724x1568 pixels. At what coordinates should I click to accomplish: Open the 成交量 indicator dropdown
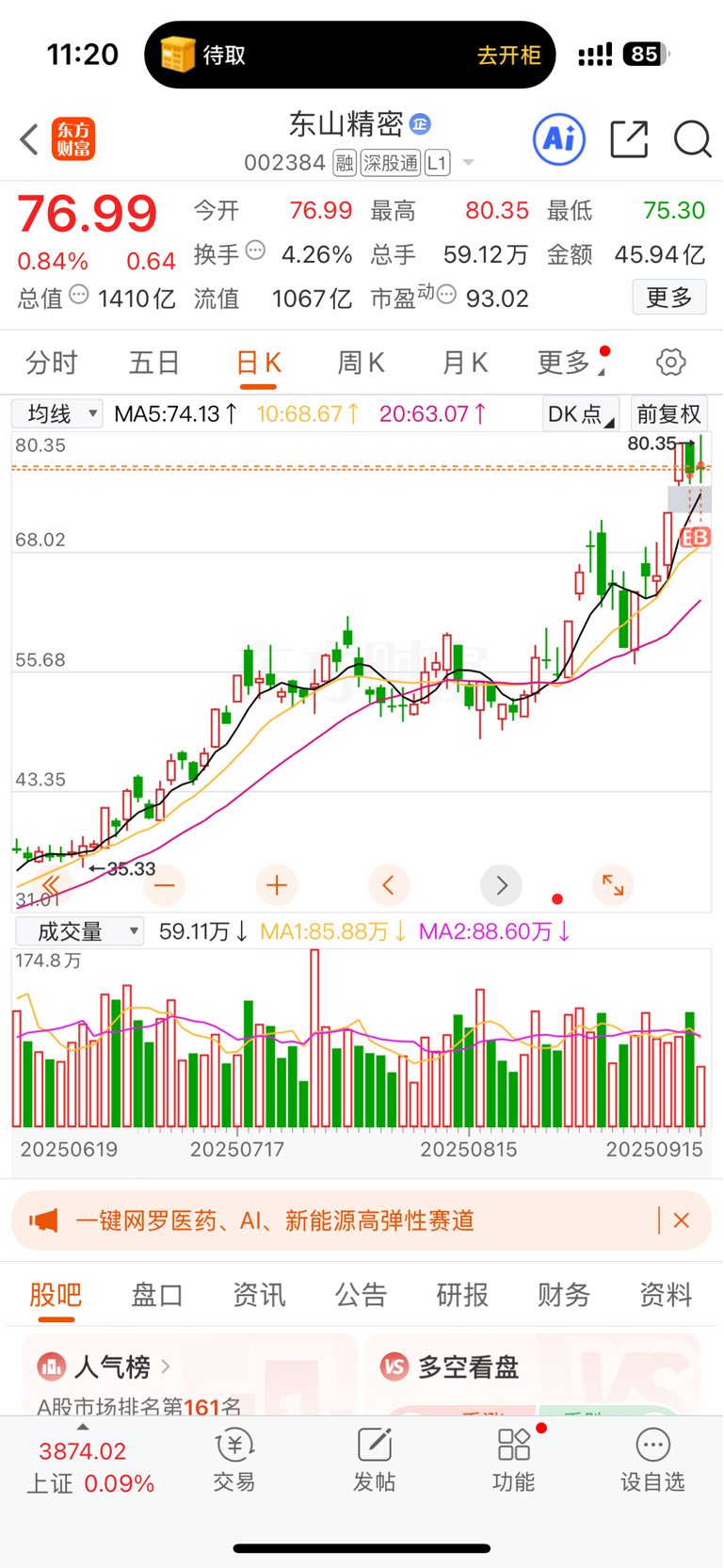[79, 931]
